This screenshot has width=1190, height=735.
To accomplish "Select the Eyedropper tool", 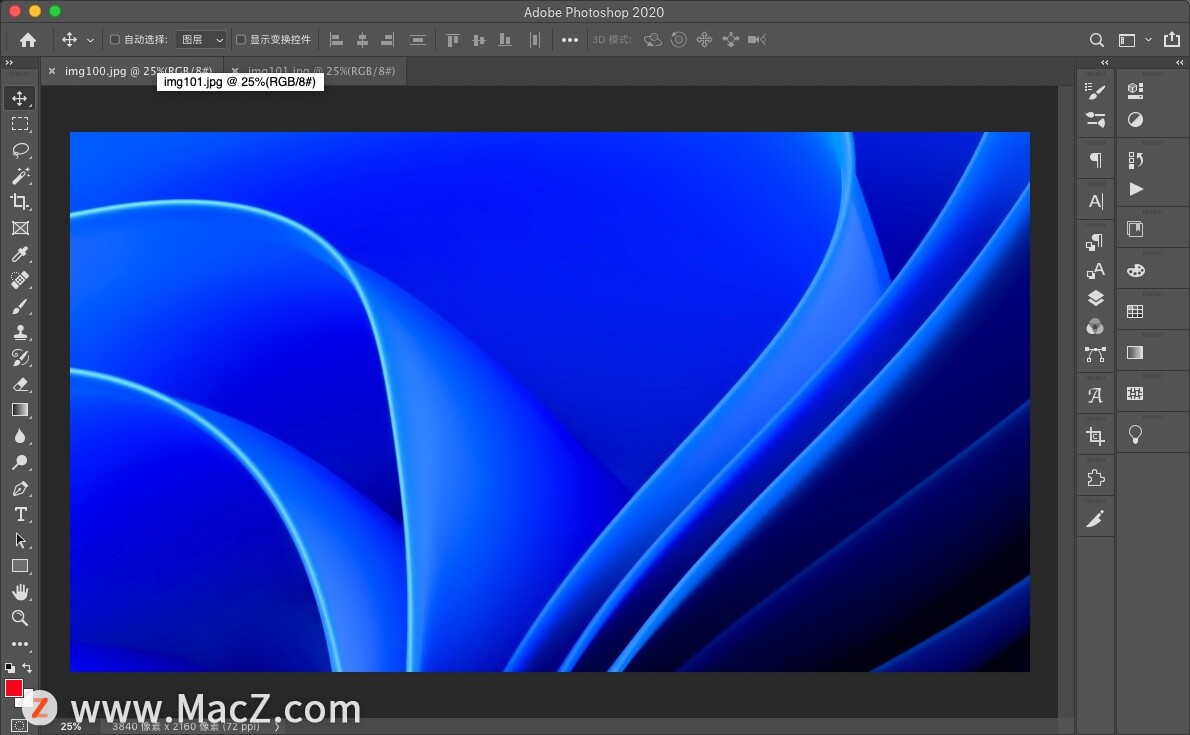I will [20, 254].
